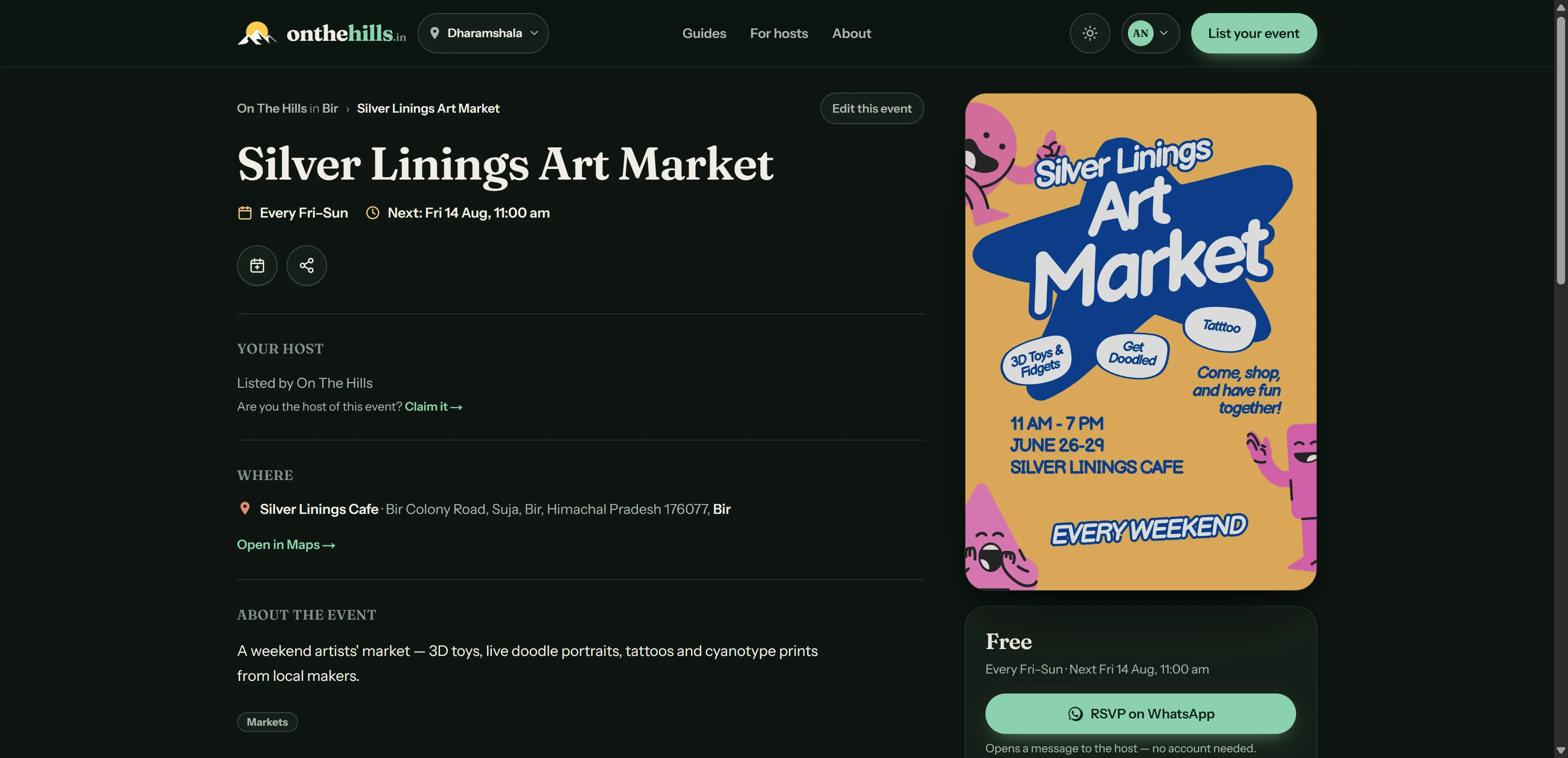The height and width of the screenshot is (758, 1568).
Task: Click RSVP on WhatsApp button
Action: click(1140, 714)
